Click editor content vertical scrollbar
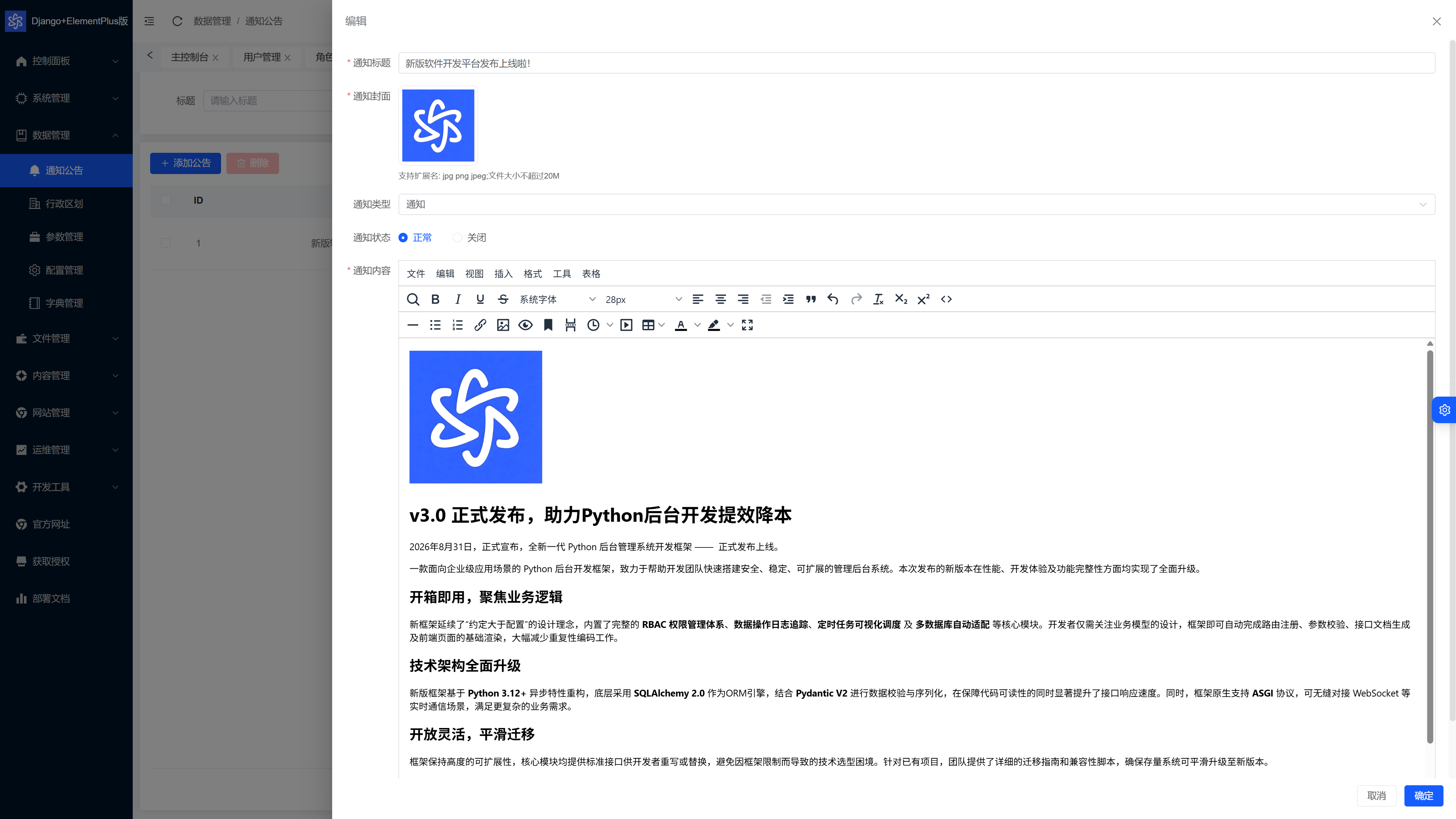The height and width of the screenshot is (819, 1456). 1430,546
